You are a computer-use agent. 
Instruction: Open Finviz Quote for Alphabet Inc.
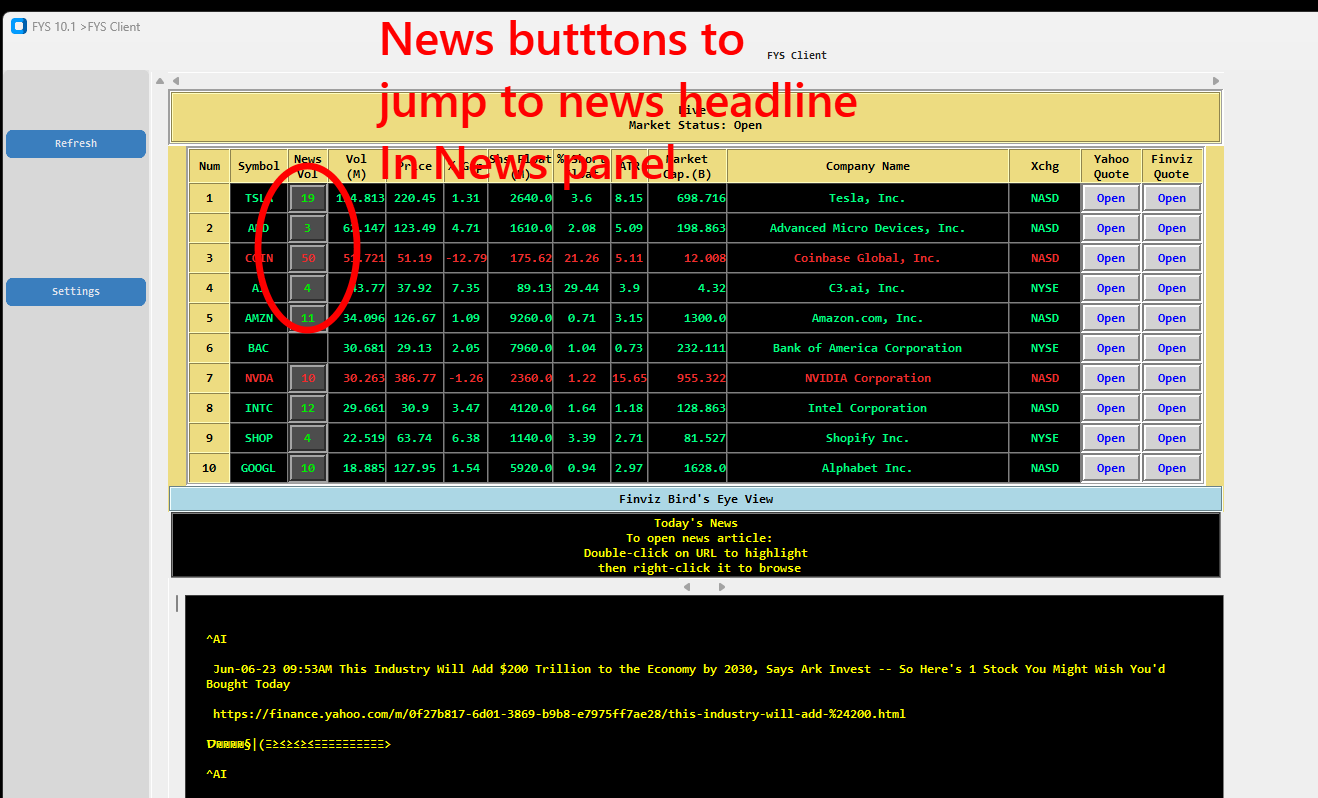pyautogui.click(x=1172, y=468)
